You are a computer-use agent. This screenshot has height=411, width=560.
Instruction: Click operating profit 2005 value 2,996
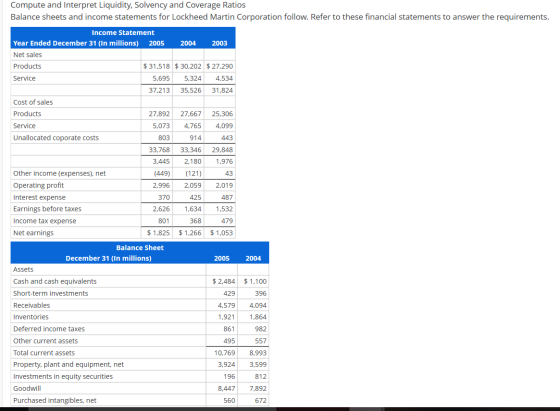coord(161,185)
